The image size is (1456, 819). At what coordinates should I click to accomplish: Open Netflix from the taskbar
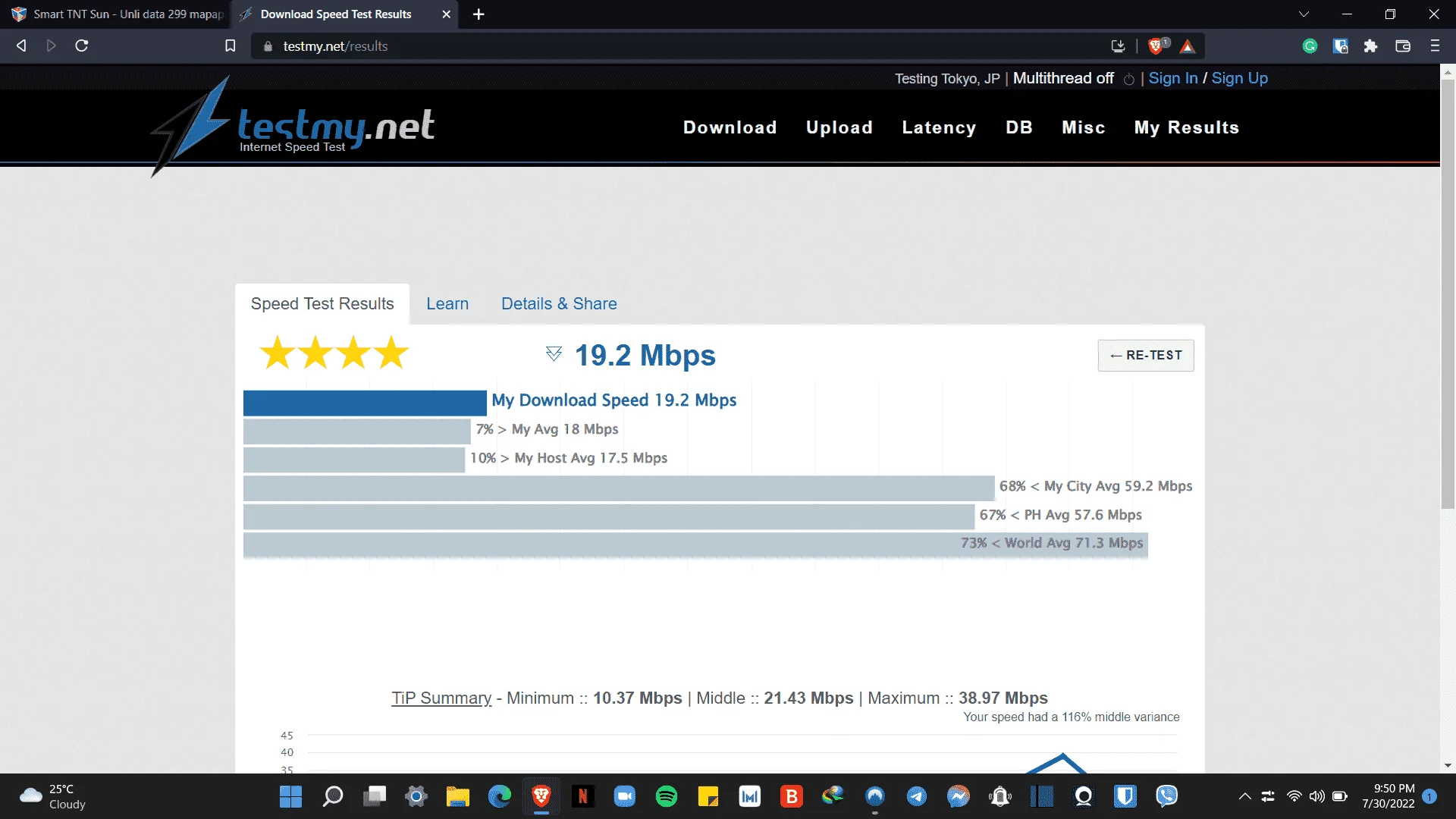(583, 796)
